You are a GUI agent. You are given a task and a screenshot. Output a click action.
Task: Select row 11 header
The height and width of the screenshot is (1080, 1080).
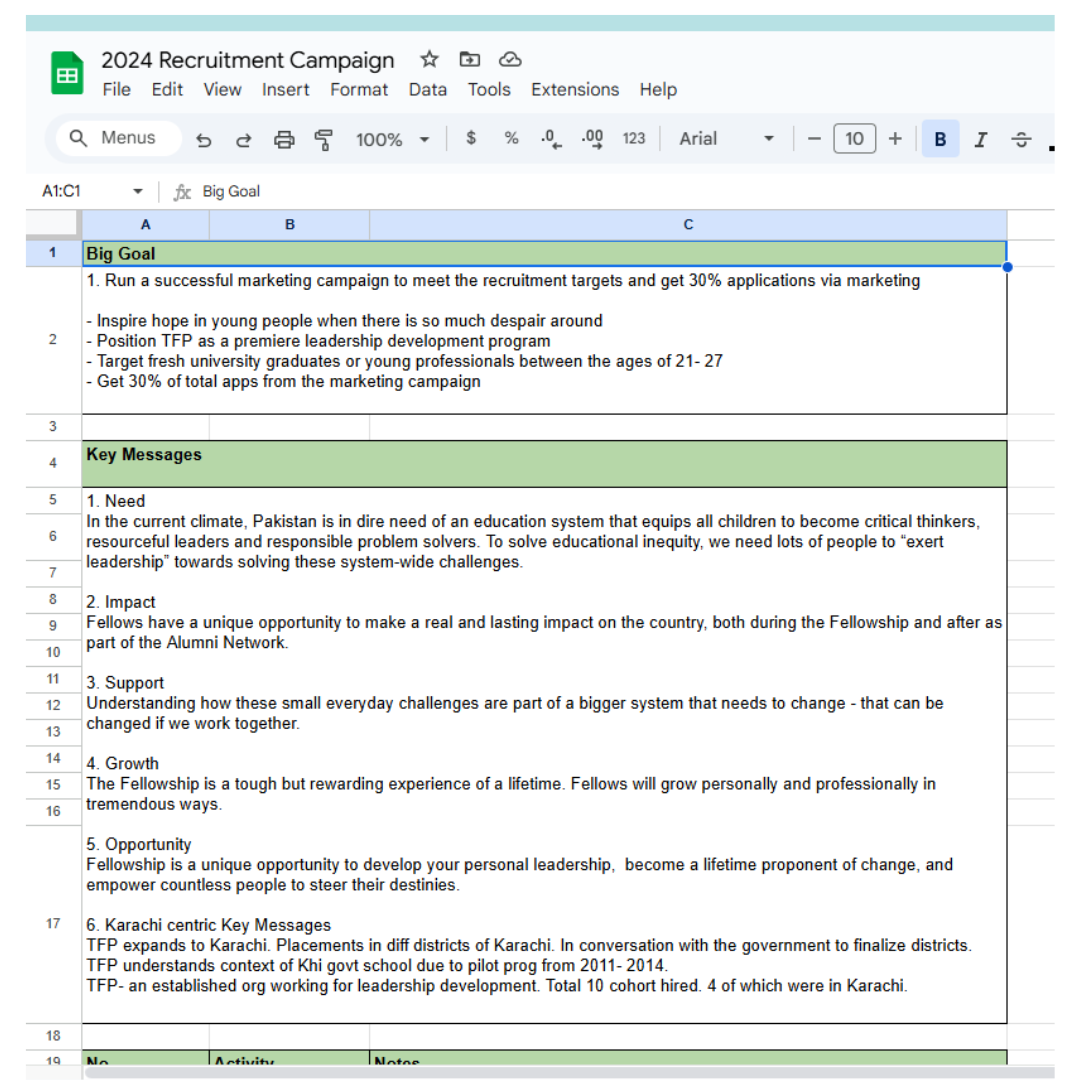(53, 679)
